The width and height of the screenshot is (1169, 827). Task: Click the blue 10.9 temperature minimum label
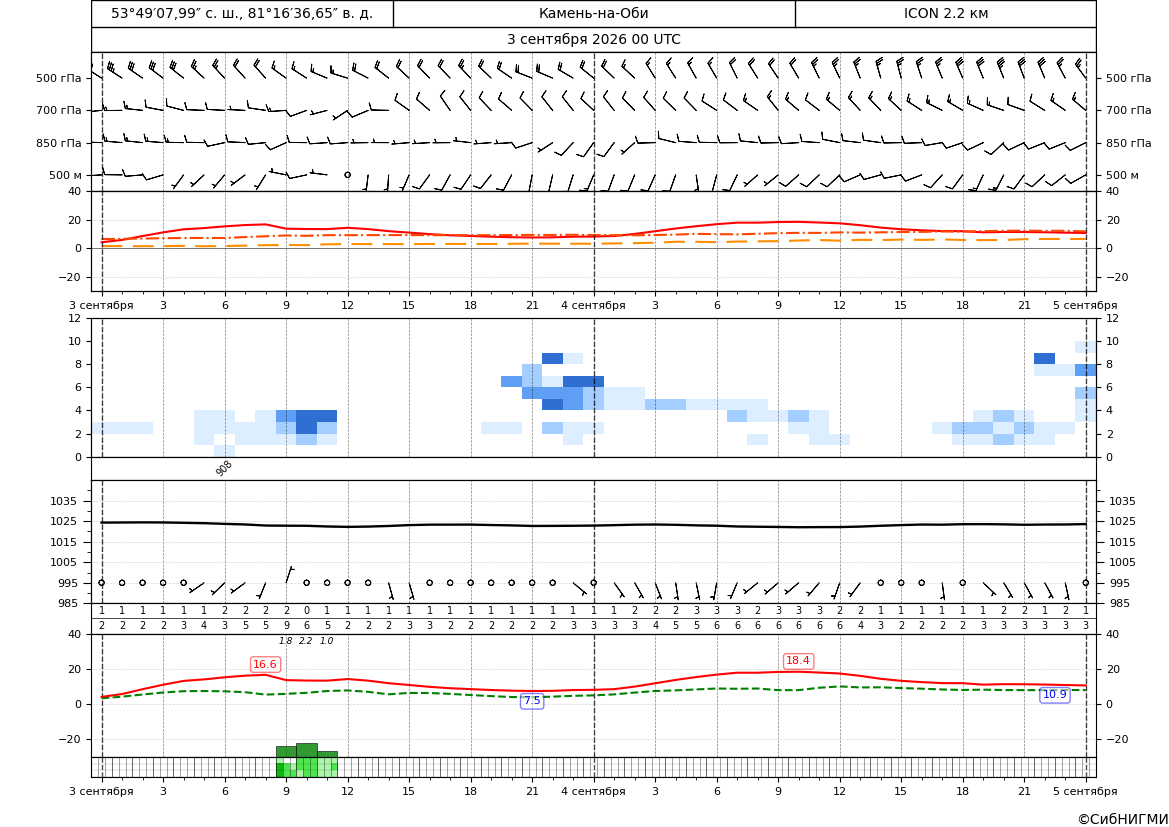pyautogui.click(x=1054, y=694)
